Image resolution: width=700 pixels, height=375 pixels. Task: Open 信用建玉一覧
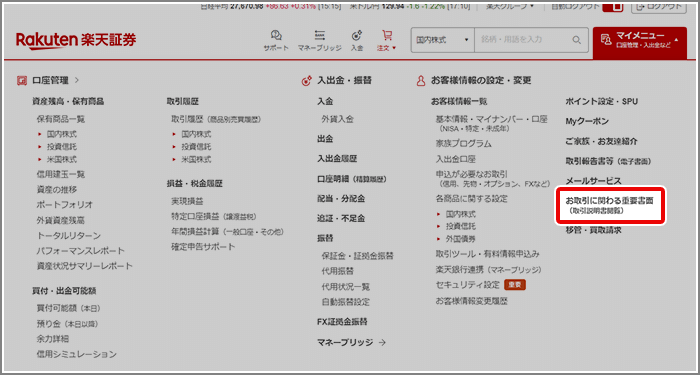coord(61,174)
